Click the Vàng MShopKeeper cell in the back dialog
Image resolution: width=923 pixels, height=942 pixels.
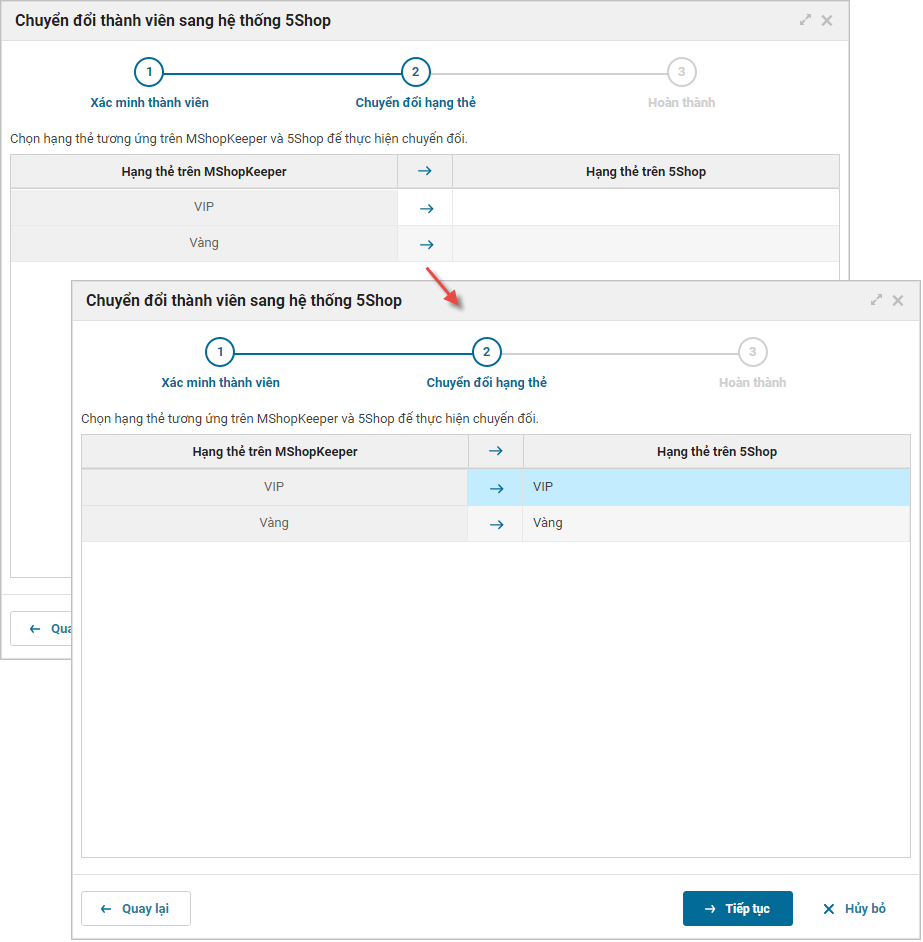204,243
